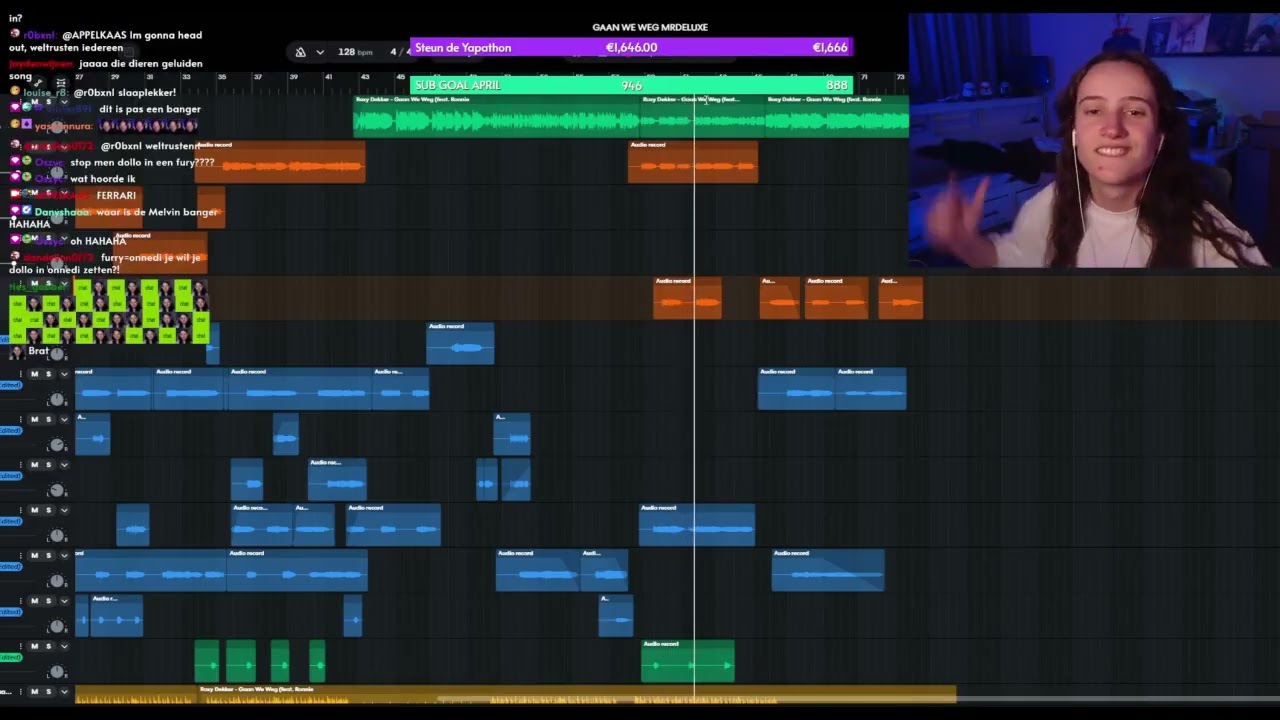Click the Steun de Yapathon purple donation bar
The width and height of the screenshot is (1280, 720).
pos(631,47)
